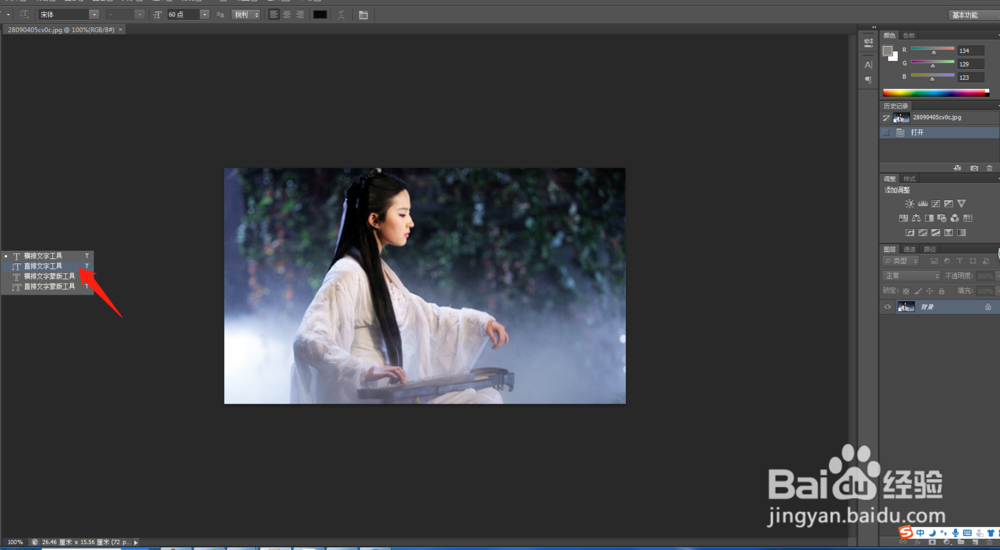Open the black text color swatch
The image size is (1000, 550).
click(320, 14)
